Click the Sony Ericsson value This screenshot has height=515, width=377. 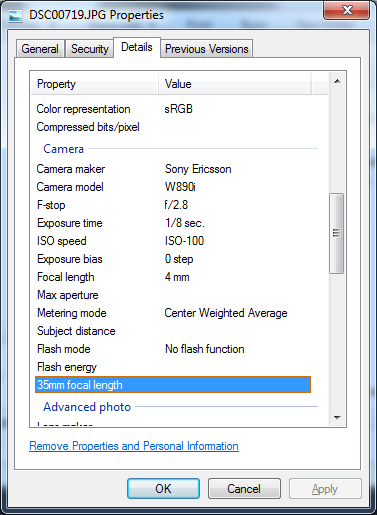click(198, 169)
